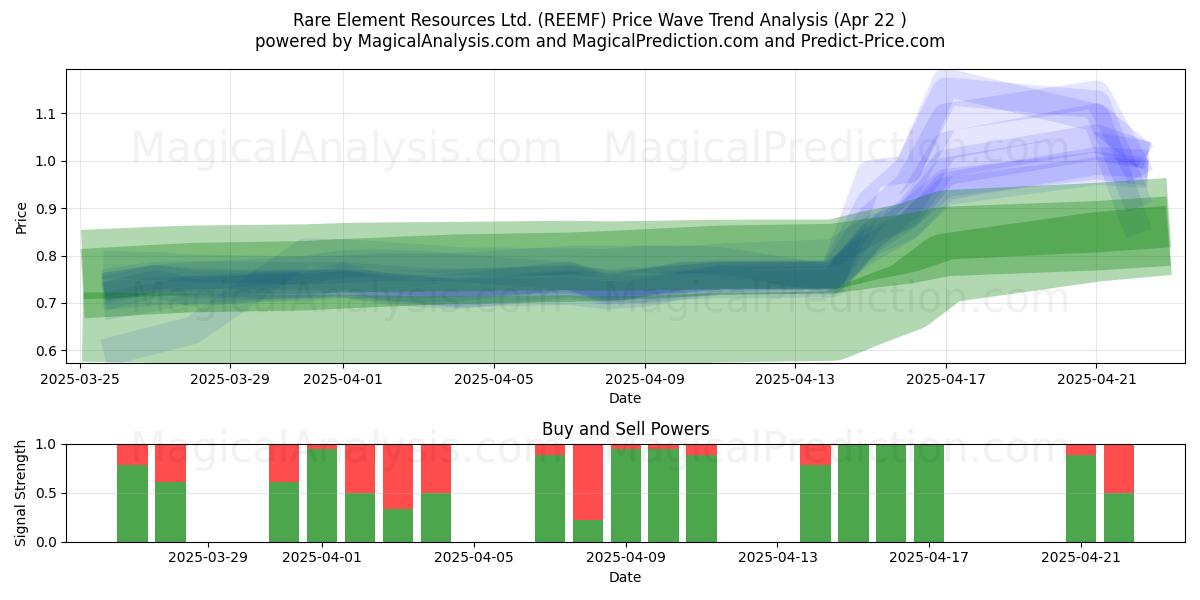Screen dimensions: 1200x600
Task: Click the 2025-03-25 date tick of the price chart
Action: [80, 379]
